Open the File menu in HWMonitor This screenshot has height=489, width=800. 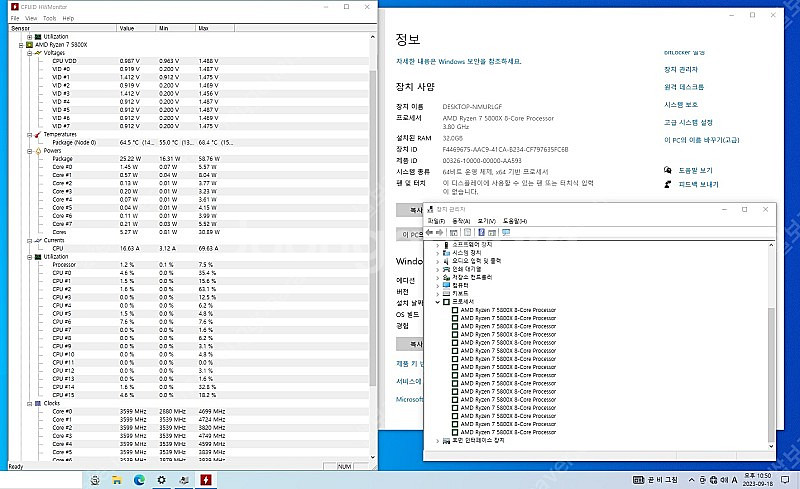point(15,18)
